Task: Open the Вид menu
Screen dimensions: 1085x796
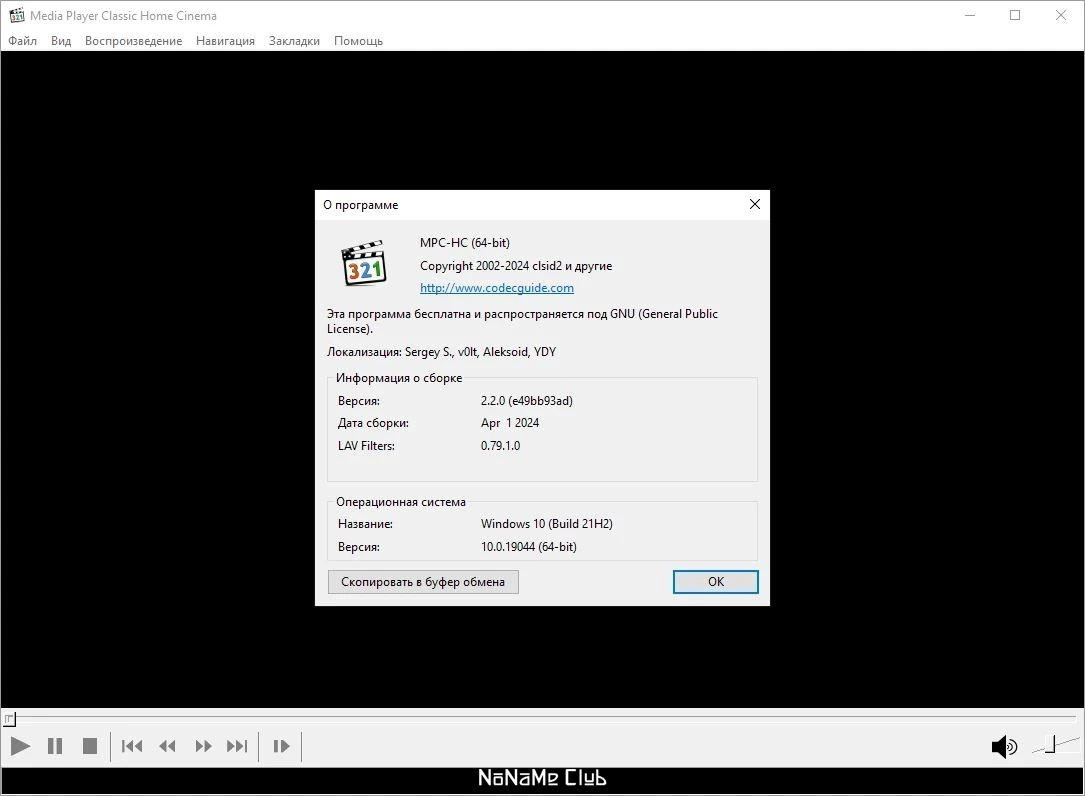Action: pos(61,41)
